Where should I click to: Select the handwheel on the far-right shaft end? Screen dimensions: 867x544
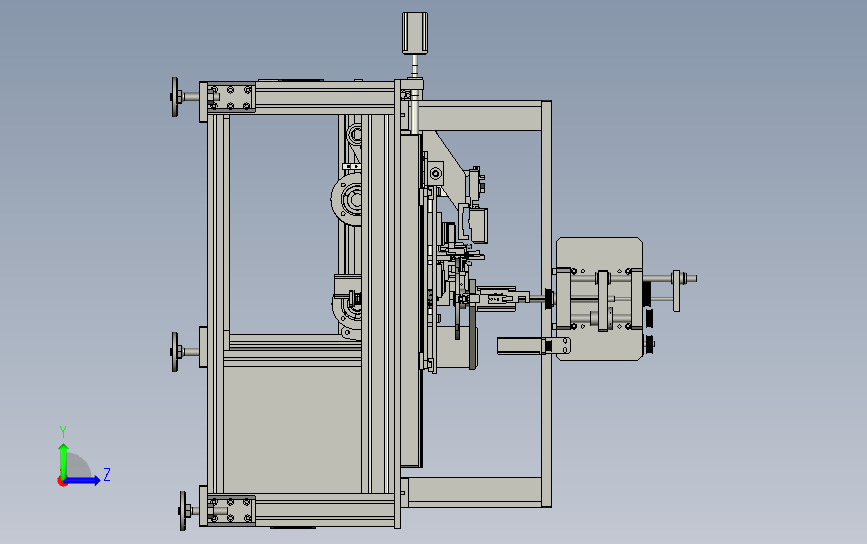tap(676, 291)
